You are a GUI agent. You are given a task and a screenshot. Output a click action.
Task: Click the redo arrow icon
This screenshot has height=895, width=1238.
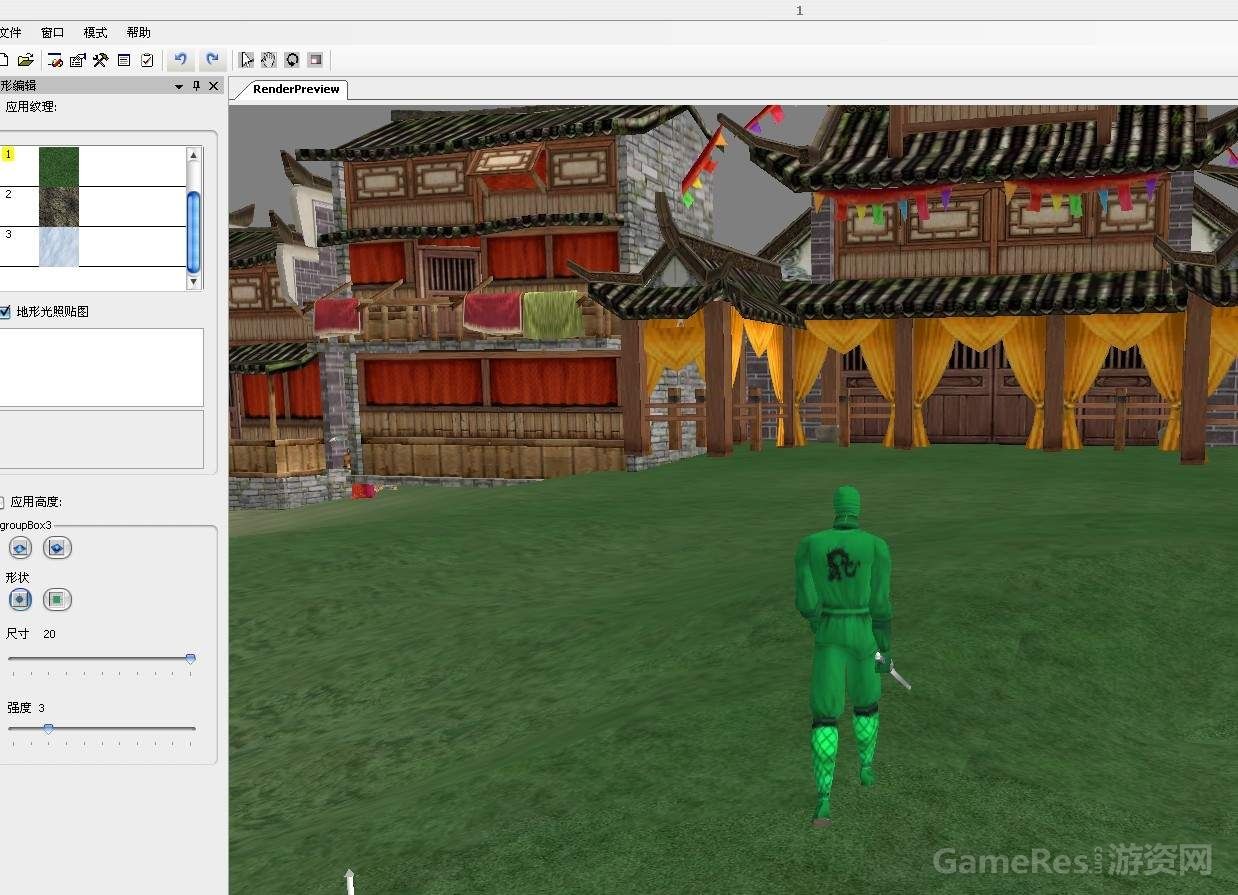point(212,60)
